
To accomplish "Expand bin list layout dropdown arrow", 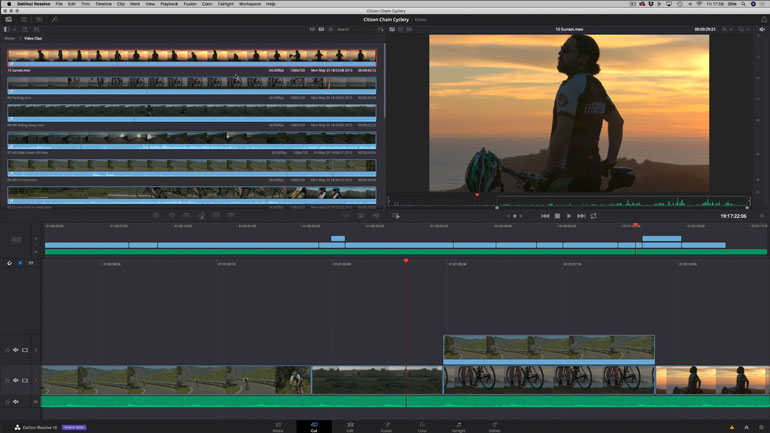I will point(14,29).
